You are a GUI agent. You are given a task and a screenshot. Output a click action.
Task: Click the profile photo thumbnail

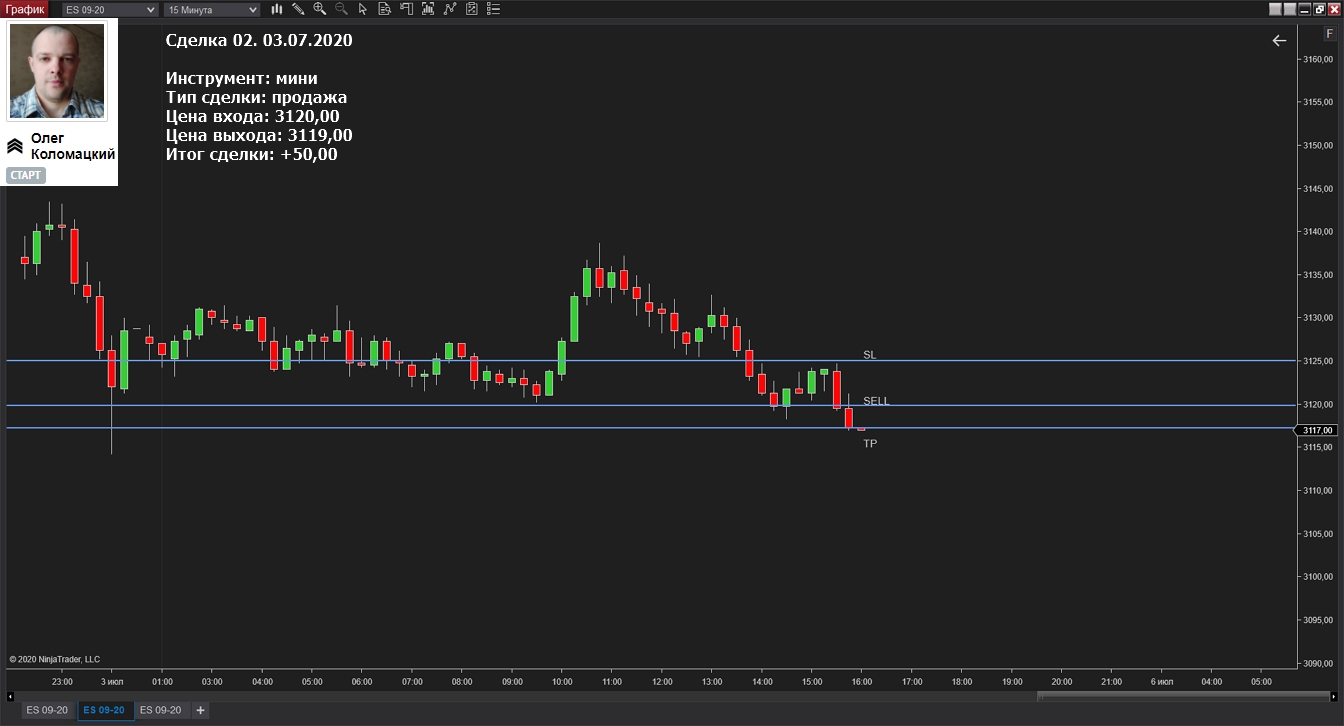coord(57,71)
